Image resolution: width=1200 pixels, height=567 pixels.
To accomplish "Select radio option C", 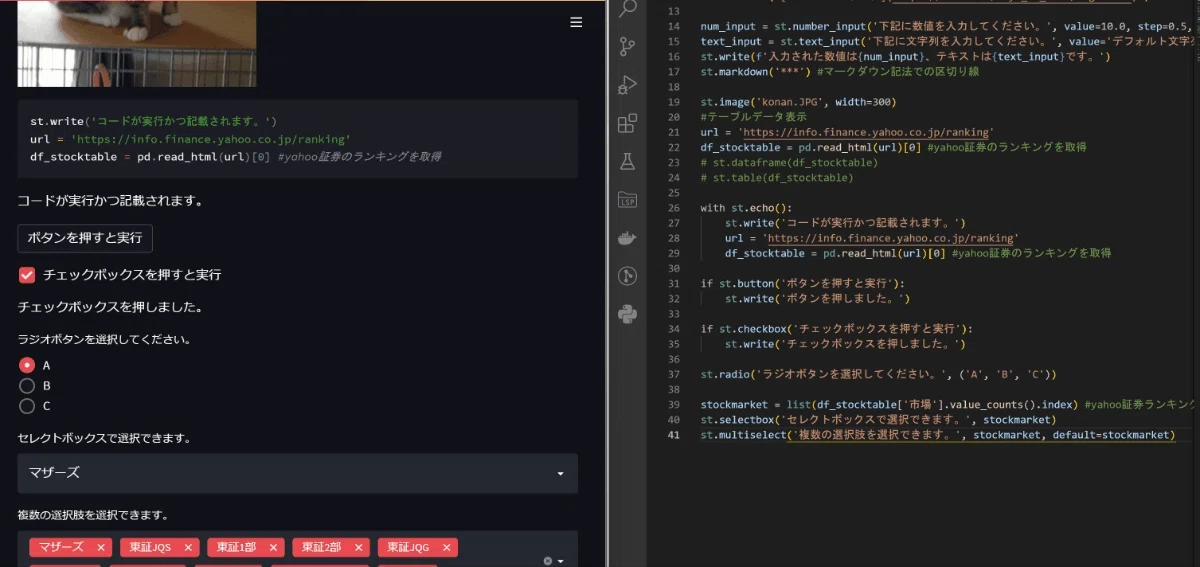I will tap(27, 406).
